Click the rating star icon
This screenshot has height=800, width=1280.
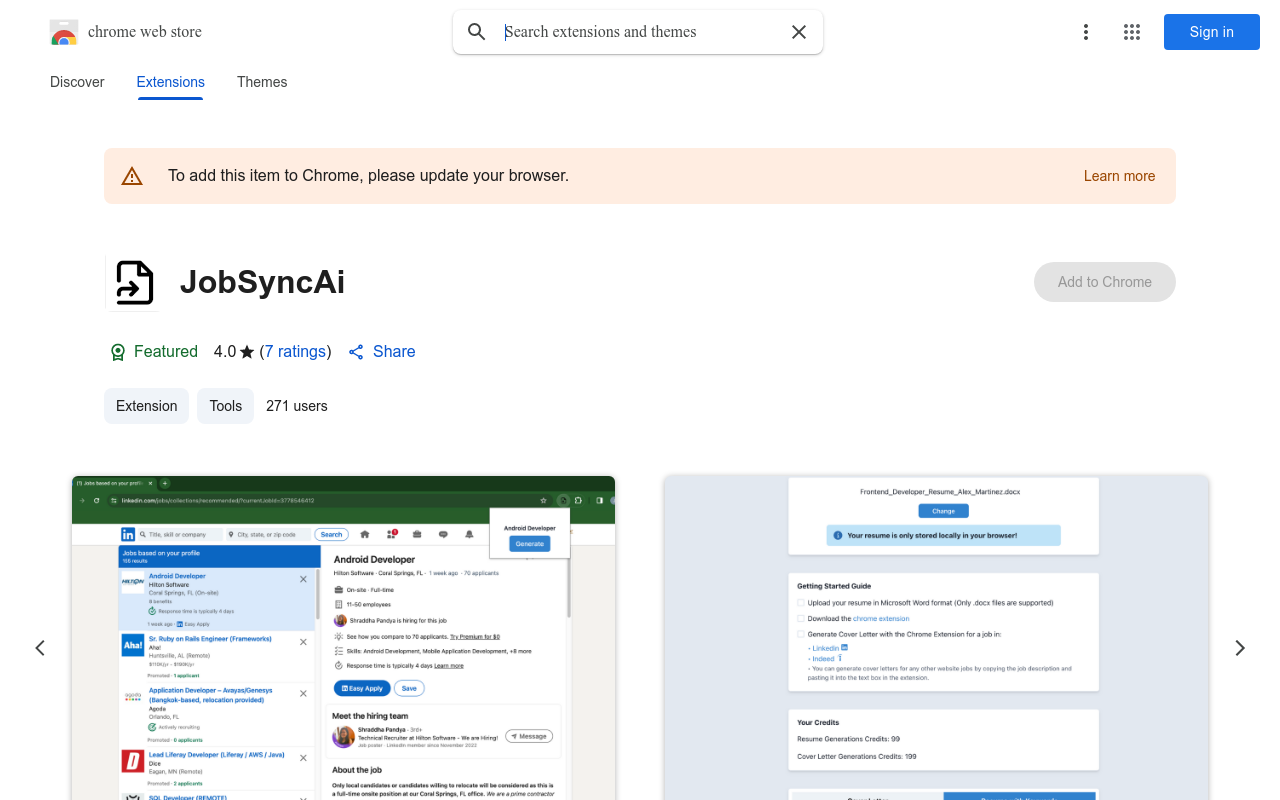click(x=247, y=352)
